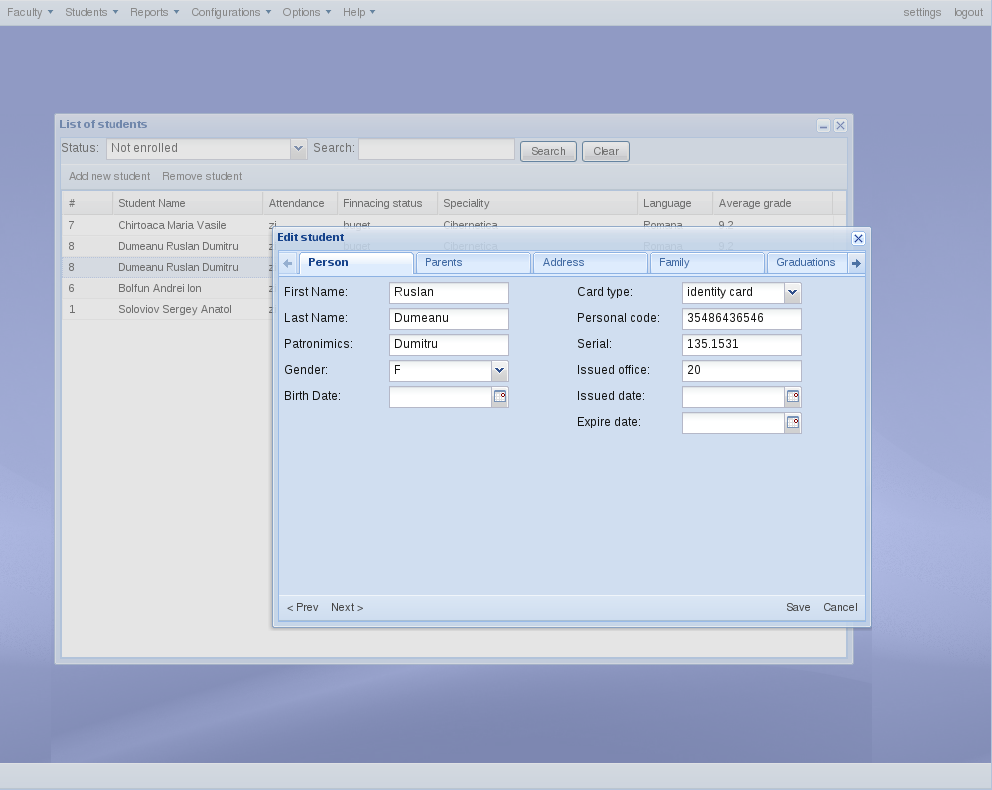The width and height of the screenshot is (992, 790).
Task: Click the Save button
Action: [x=798, y=607]
